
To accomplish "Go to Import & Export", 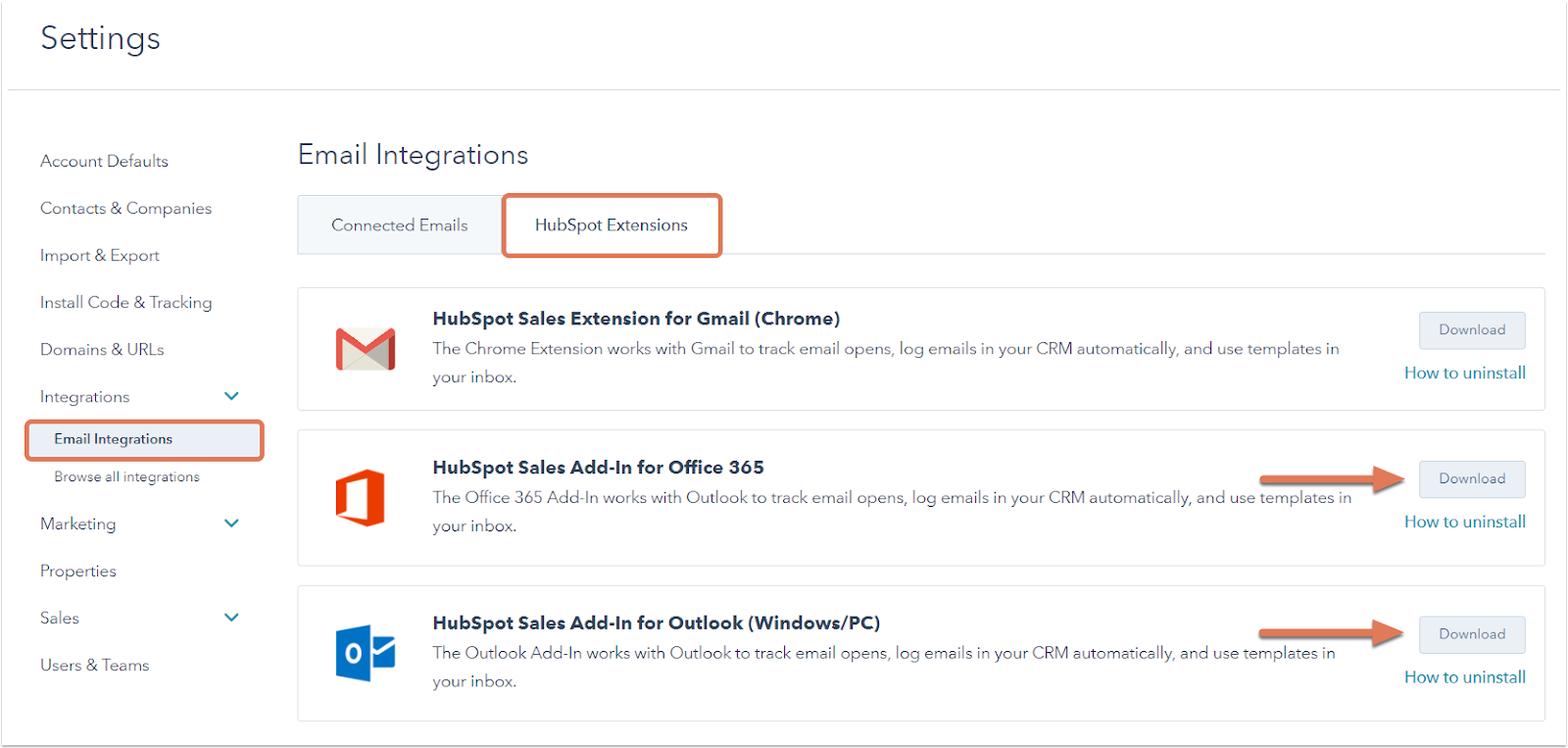I will pos(100,255).
